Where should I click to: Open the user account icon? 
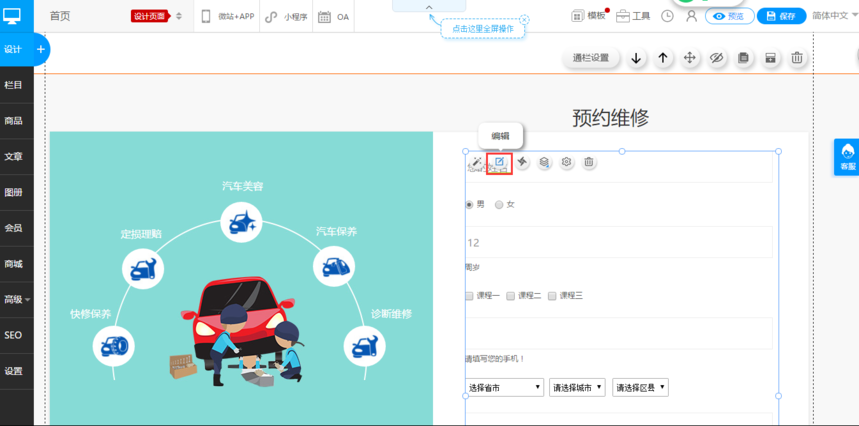pyautogui.click(x=691, y=16)
